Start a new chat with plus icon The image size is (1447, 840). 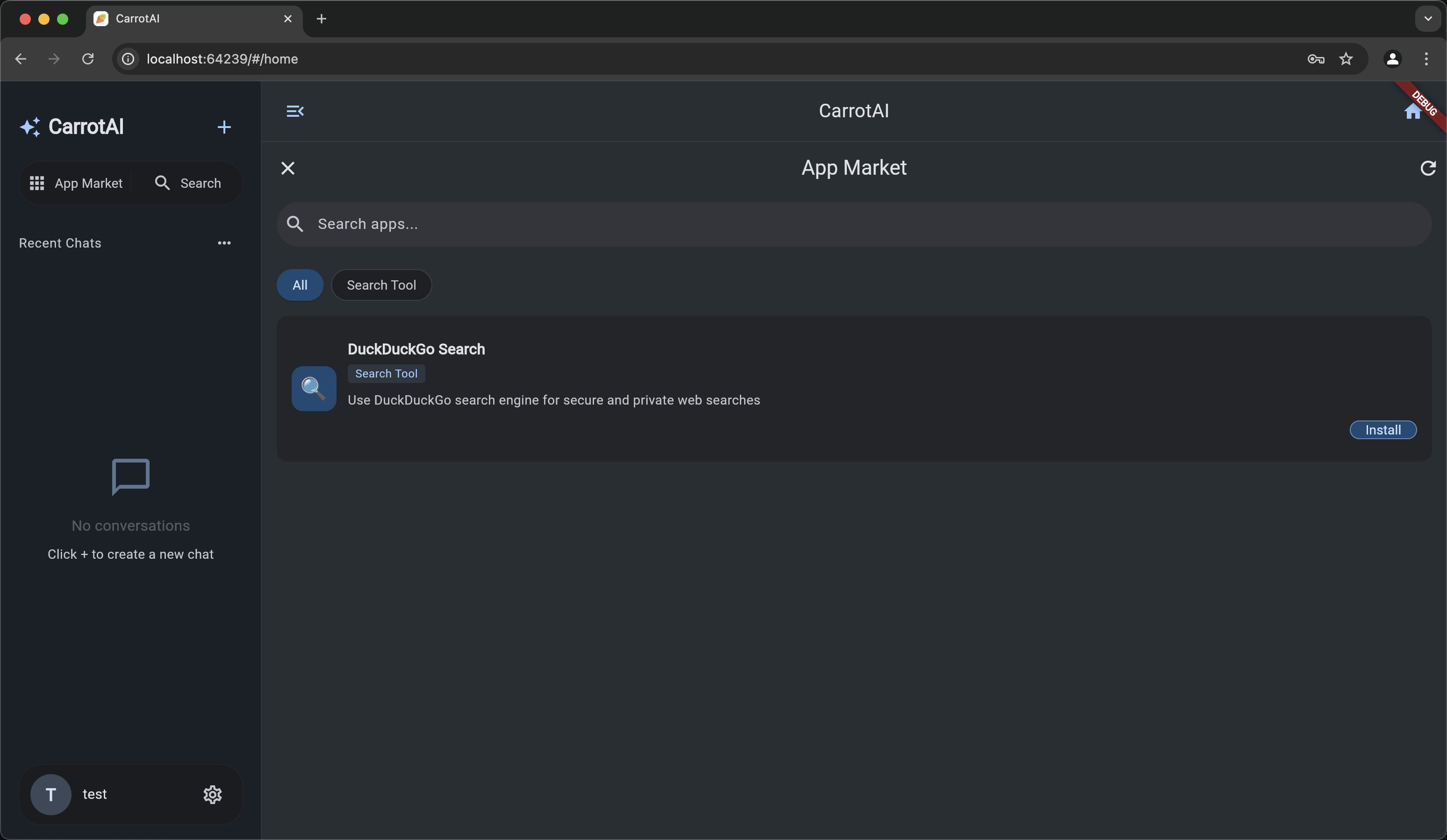pos(224,127)
